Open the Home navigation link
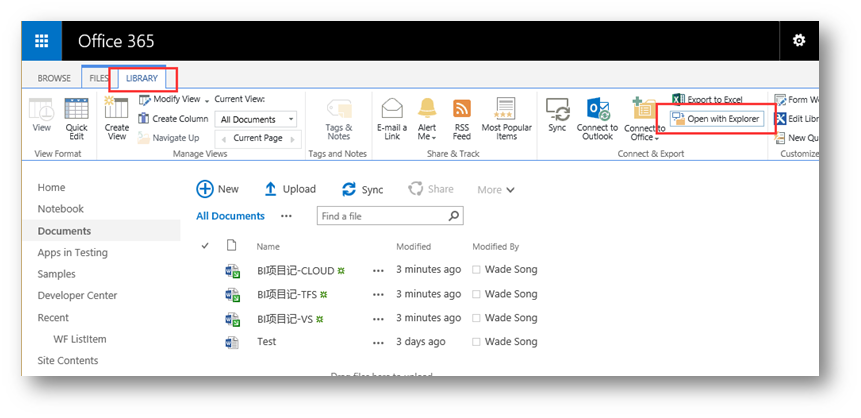 click(52, 187)
